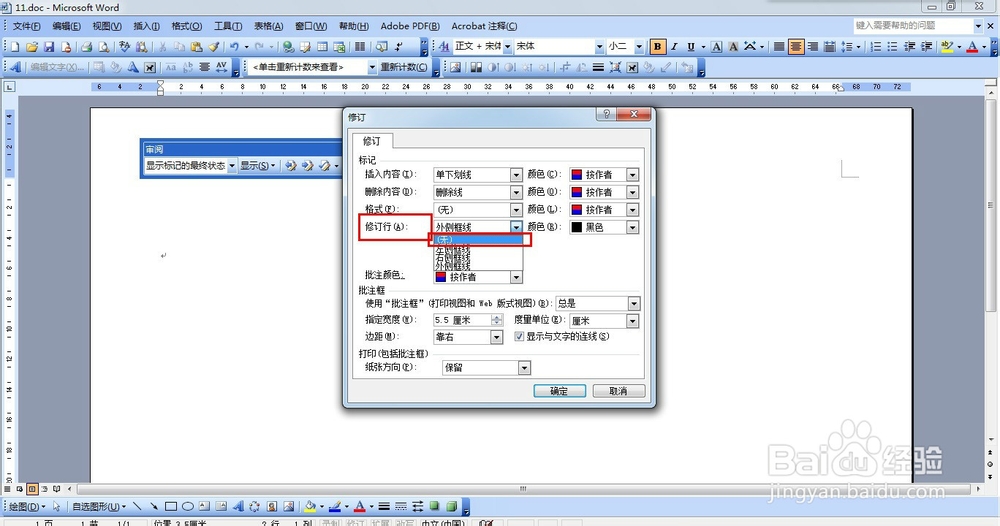Apply character border icon
Screen dimensions: 1000x526
(x=717, y=47)
